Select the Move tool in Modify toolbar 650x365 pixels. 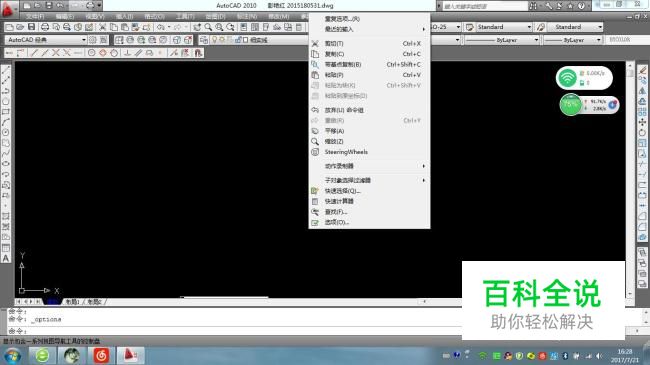(642, 122)
